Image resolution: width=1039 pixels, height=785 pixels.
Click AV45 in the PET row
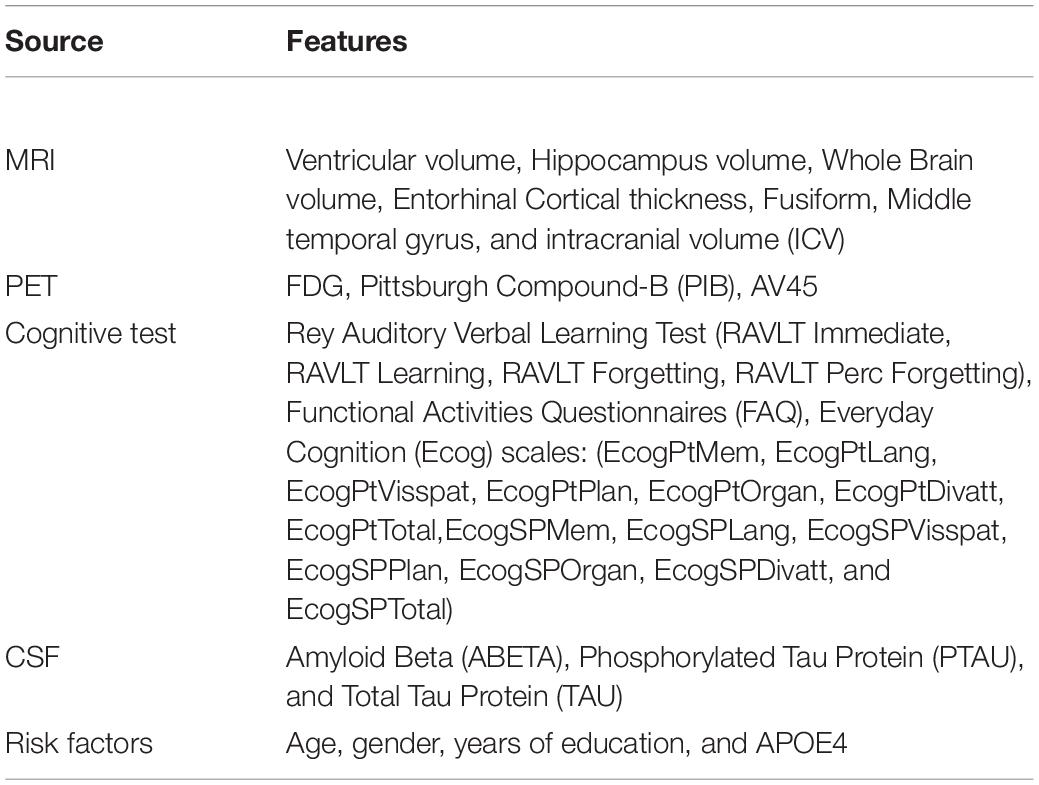(785, 286)
